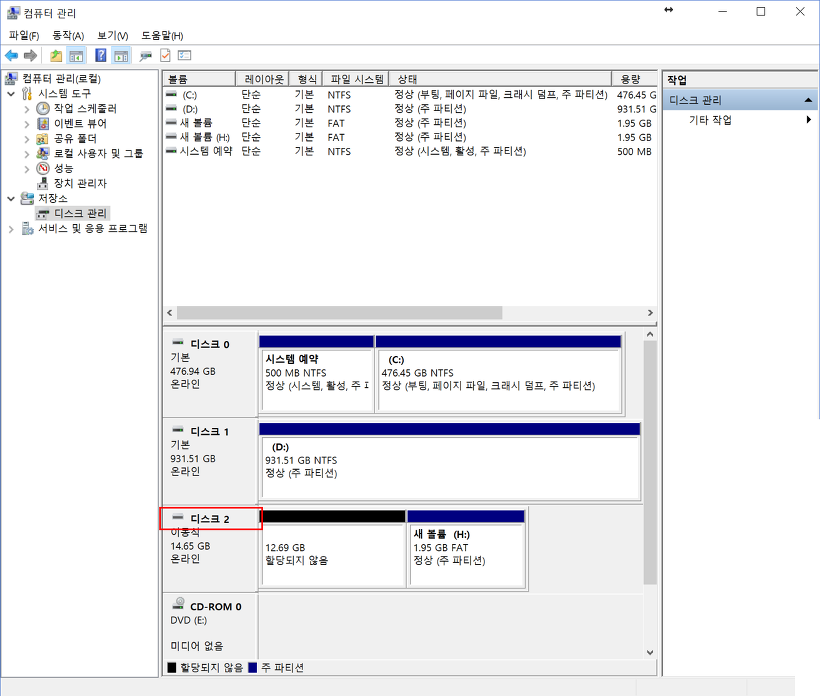
Task: Collapse the 디스크 관리 actions section
Action: 808,100
